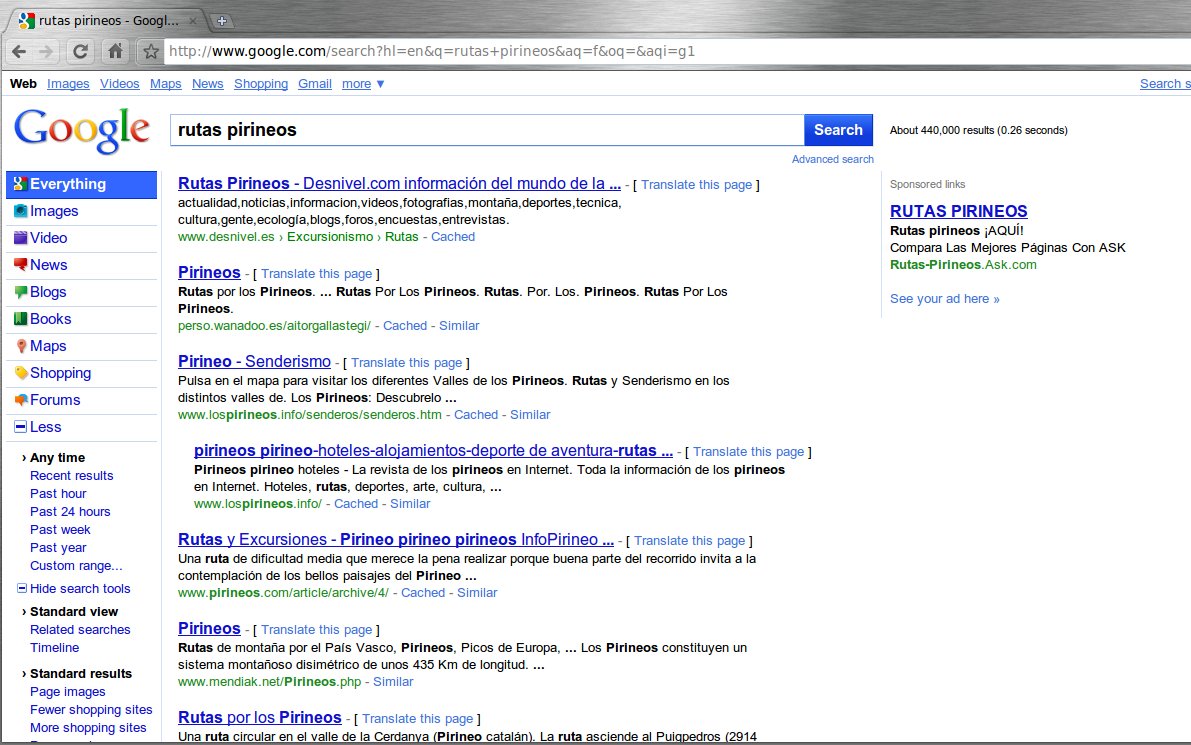Filter results to Past year
The height and width of the screenshot is (745, 1191).
(58, 548)
